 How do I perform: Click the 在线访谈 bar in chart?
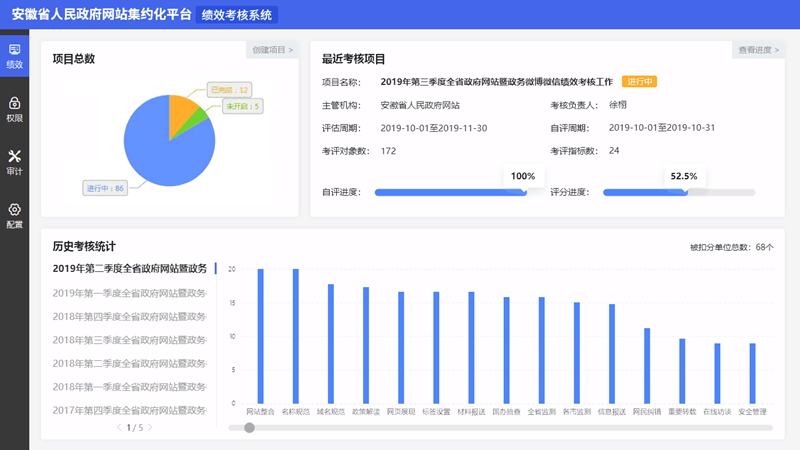click(717, 373)
